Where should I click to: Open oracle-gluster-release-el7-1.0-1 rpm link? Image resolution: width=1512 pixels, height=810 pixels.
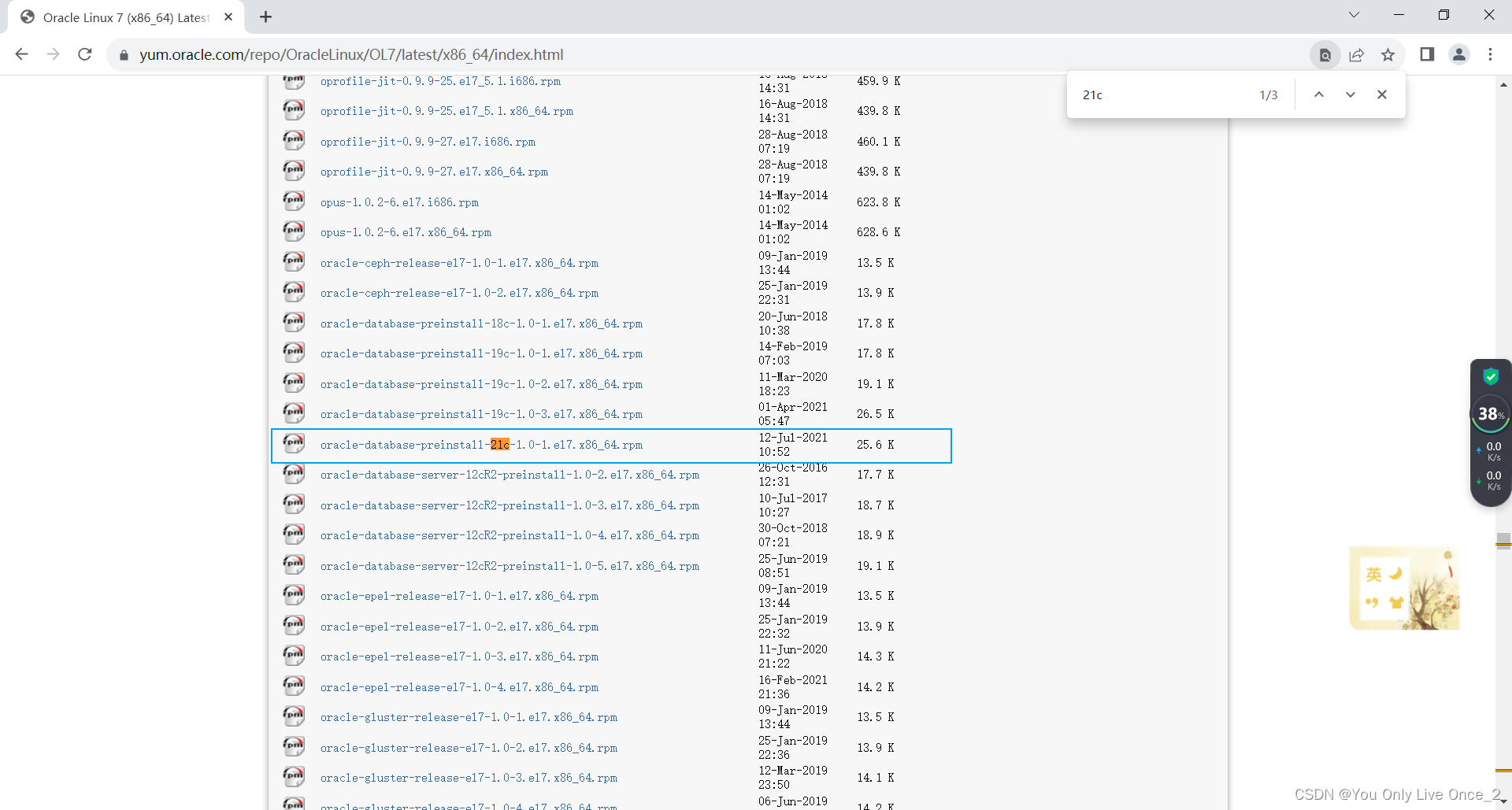coord(469,718)
